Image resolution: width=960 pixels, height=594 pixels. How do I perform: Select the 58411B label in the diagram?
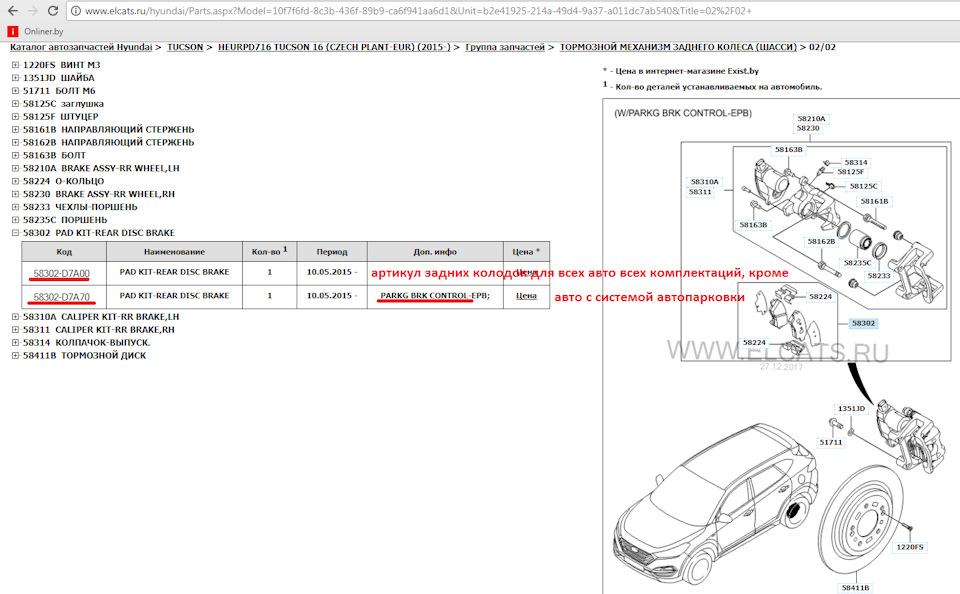[855, 588]
